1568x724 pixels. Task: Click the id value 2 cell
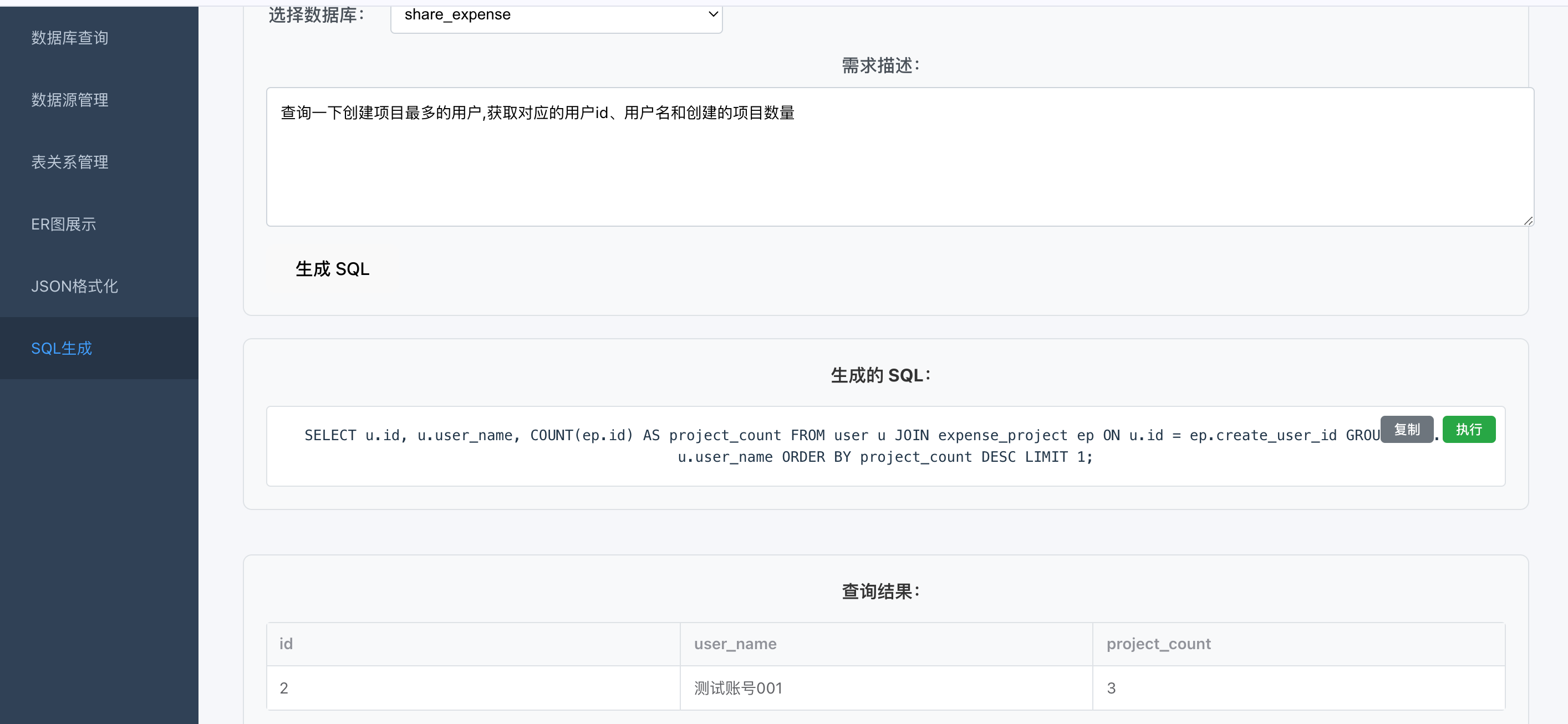(284, 688)
